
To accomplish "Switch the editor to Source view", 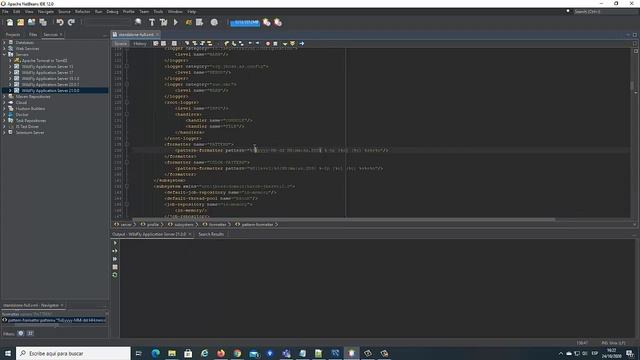I will [x=120, y=43].
